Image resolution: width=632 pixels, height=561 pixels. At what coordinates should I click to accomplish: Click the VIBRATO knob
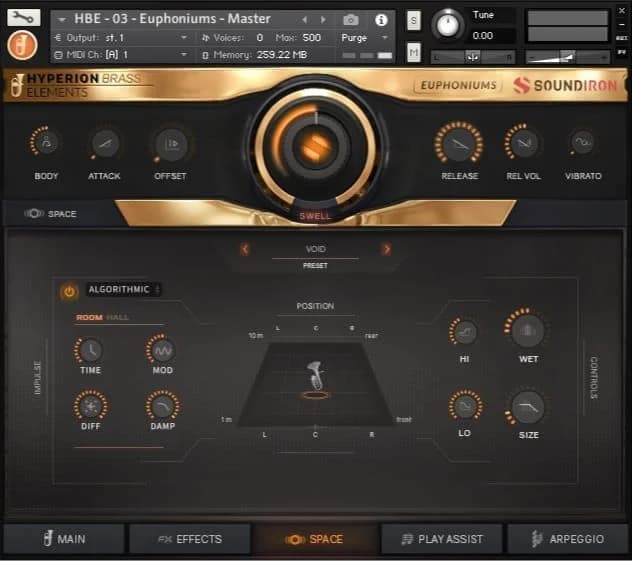(582, 143)
